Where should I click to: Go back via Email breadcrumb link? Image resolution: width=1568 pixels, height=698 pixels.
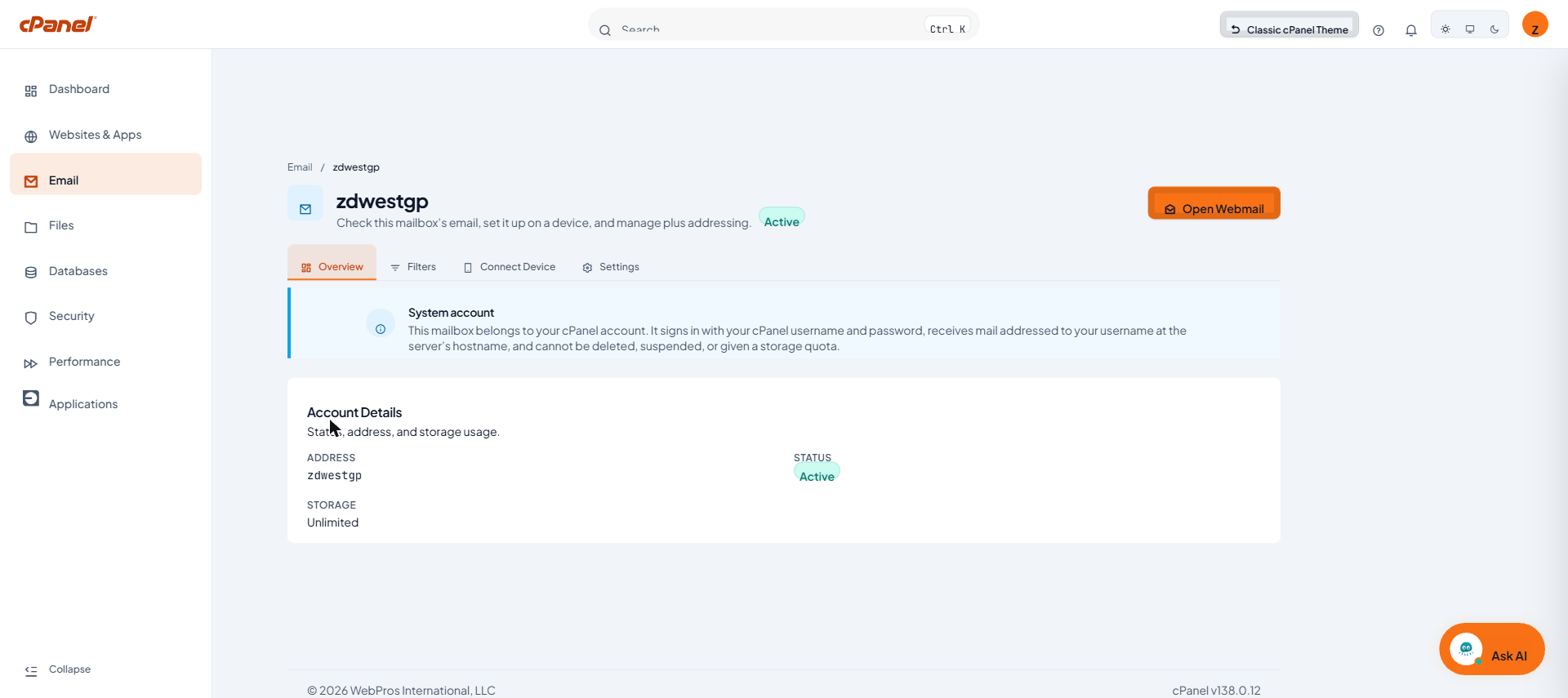[x=300, y=167]
